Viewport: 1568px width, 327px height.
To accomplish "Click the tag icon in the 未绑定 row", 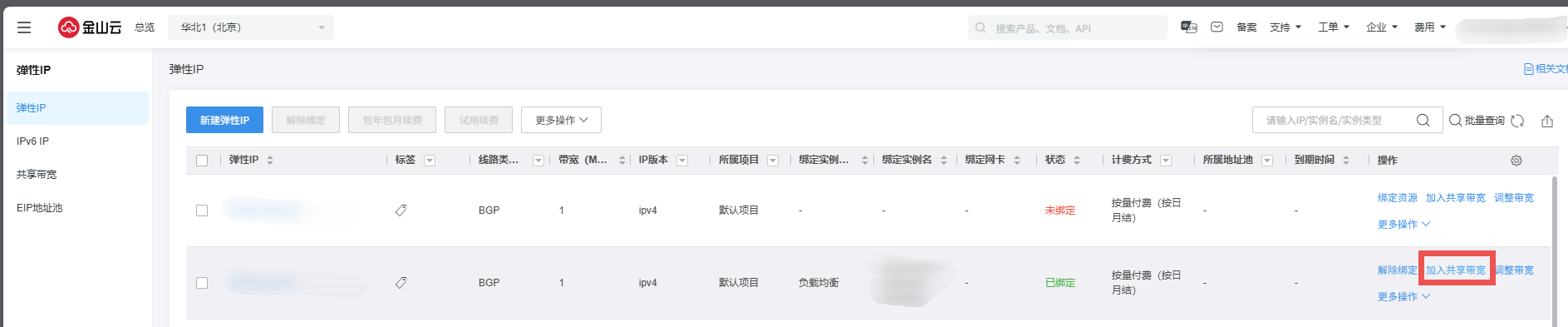I will coord(401,211).
